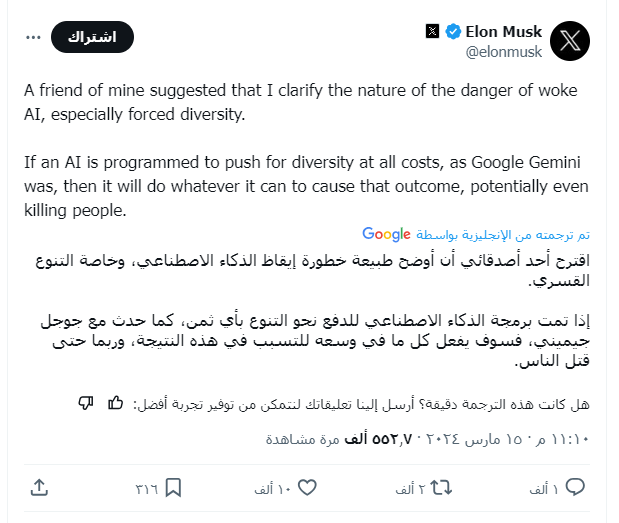The image size is (619, 523).
Task: Open the three-dot more options menu
Action: click(x=35, y=37)
